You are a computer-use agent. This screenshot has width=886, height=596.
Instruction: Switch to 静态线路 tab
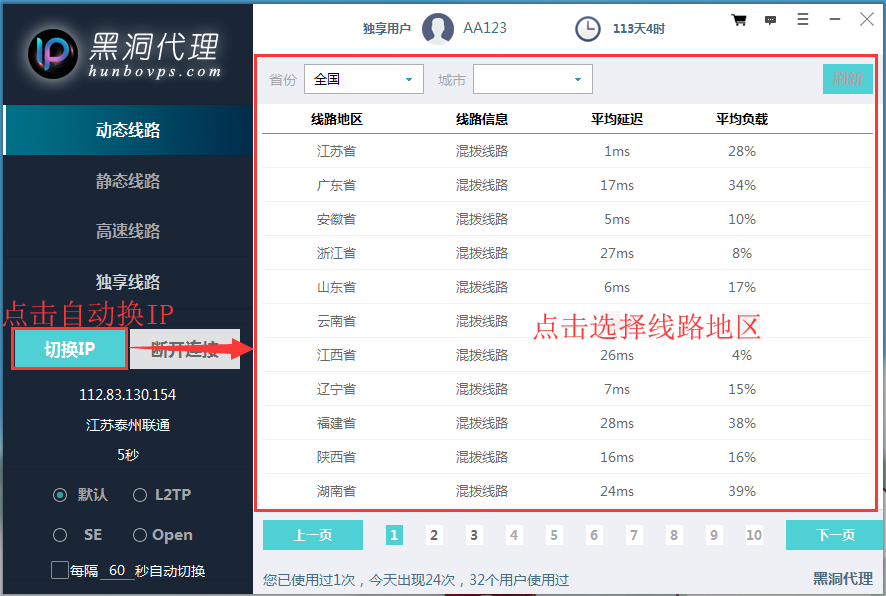click(x=128, y=181)
